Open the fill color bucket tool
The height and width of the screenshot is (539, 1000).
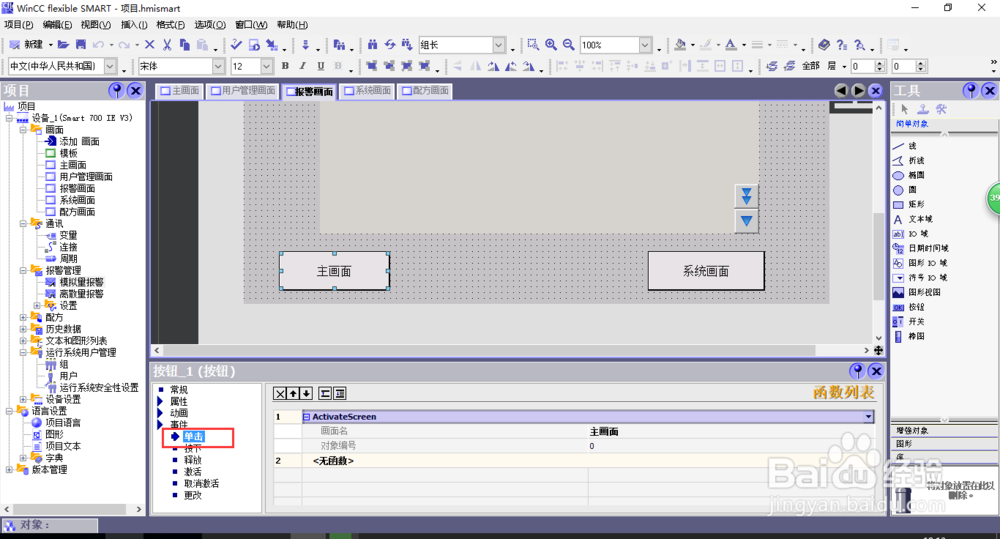[x=680, y=45]
